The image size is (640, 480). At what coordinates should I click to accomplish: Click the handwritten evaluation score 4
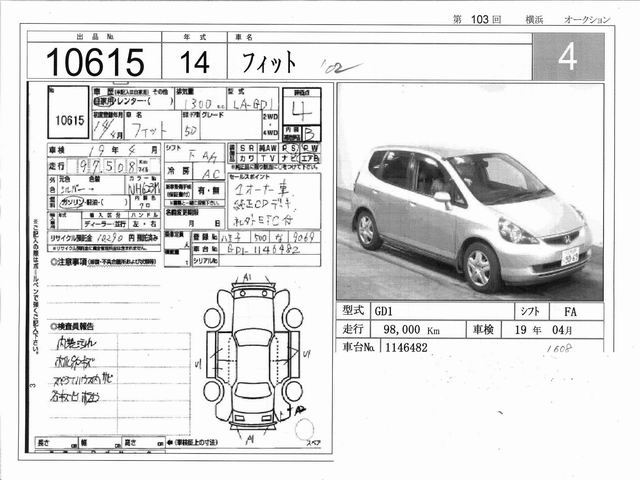point(301,110)
